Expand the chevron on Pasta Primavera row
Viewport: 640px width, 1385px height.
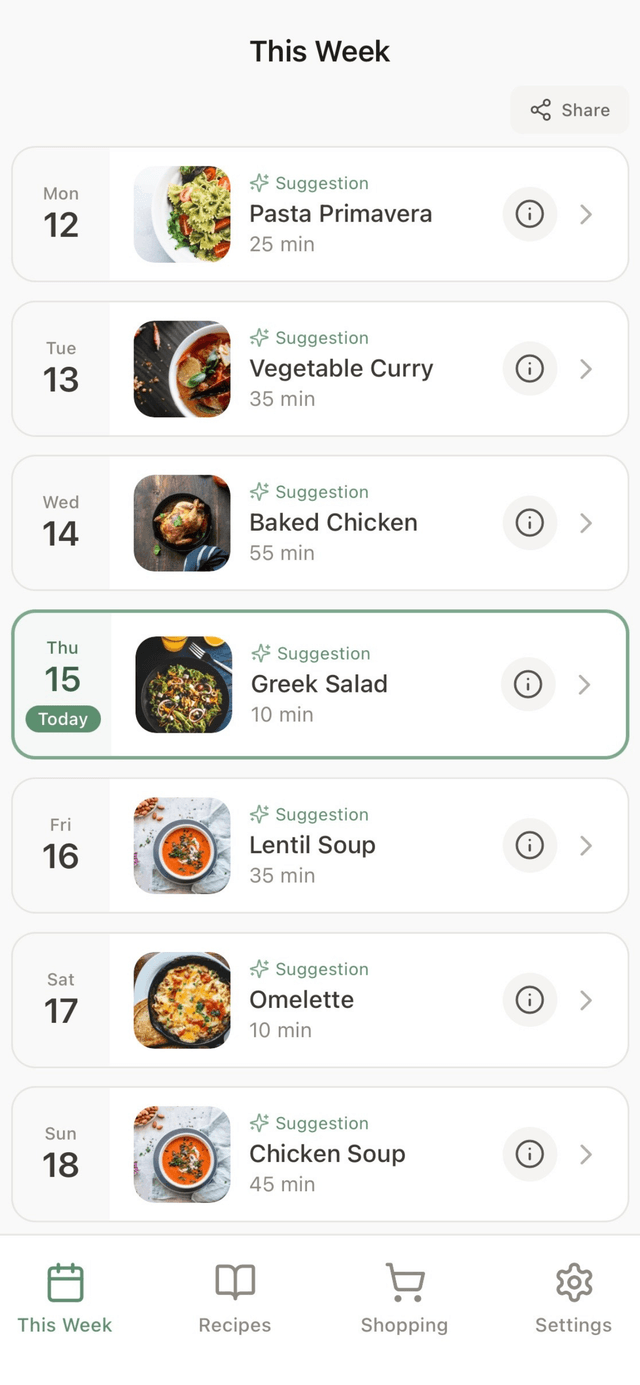click(585, 214)
